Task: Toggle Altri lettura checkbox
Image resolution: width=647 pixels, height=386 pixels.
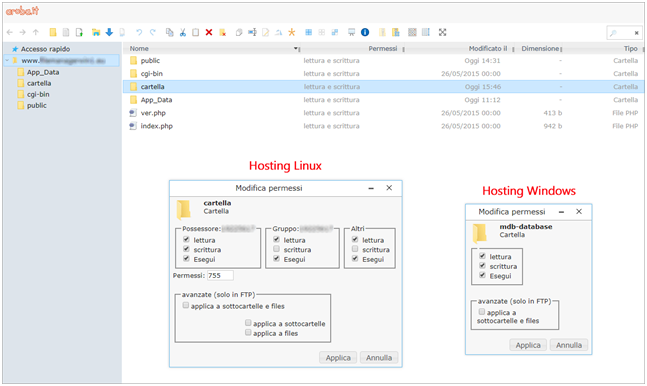Action: [355, 239]
